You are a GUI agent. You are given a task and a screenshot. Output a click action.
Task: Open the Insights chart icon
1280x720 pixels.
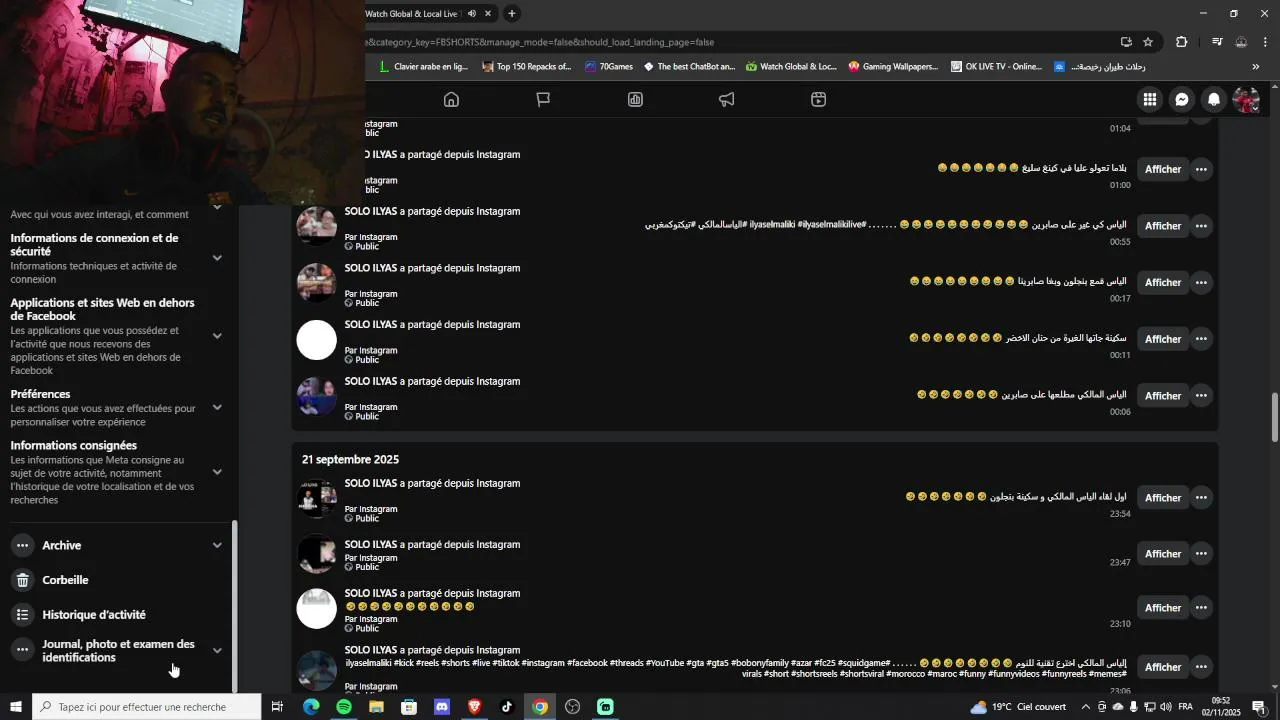coord(635,100)
